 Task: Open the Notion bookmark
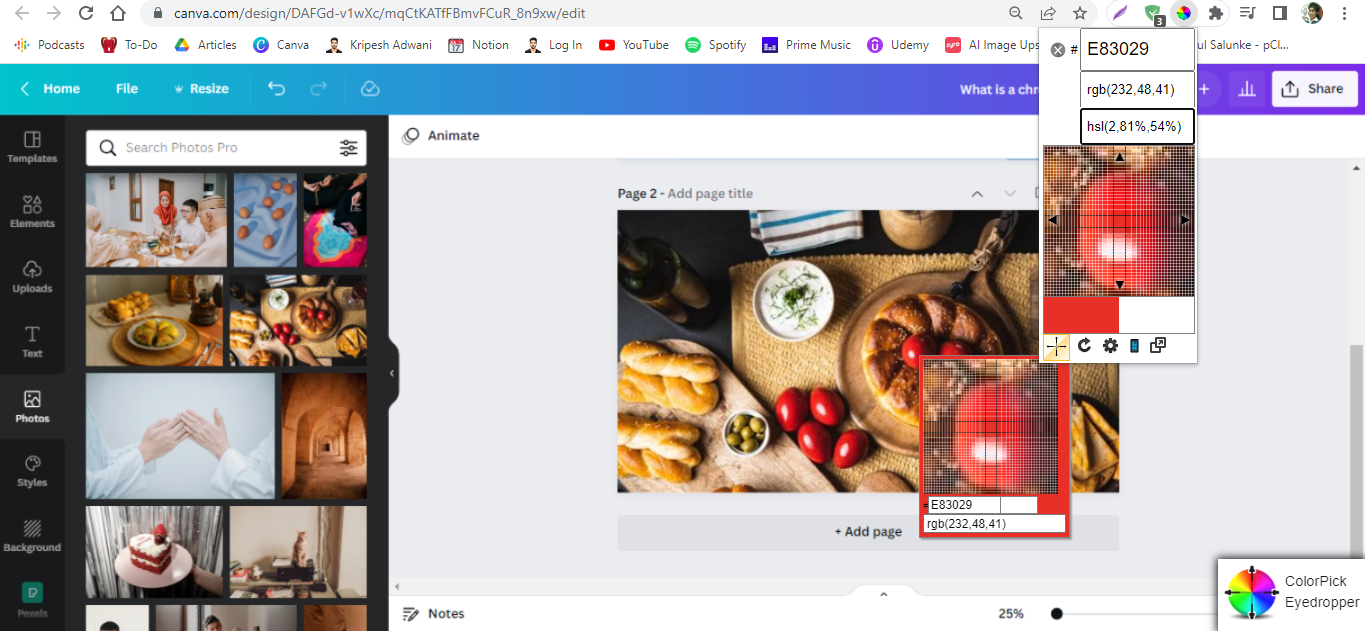click(x=478, y=45)
